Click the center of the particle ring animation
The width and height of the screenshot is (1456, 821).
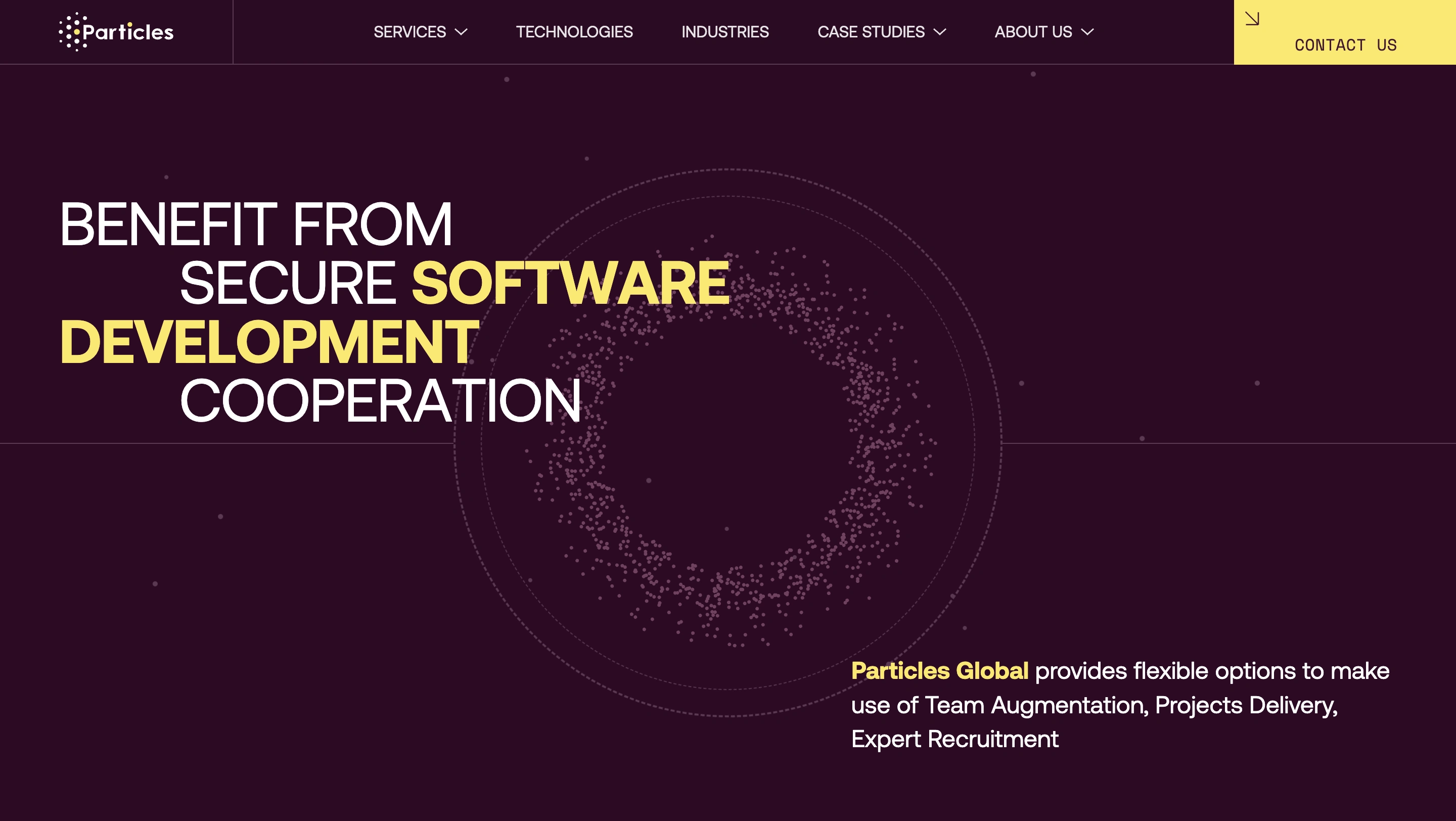pyautogui.click(x=727, y=442)
